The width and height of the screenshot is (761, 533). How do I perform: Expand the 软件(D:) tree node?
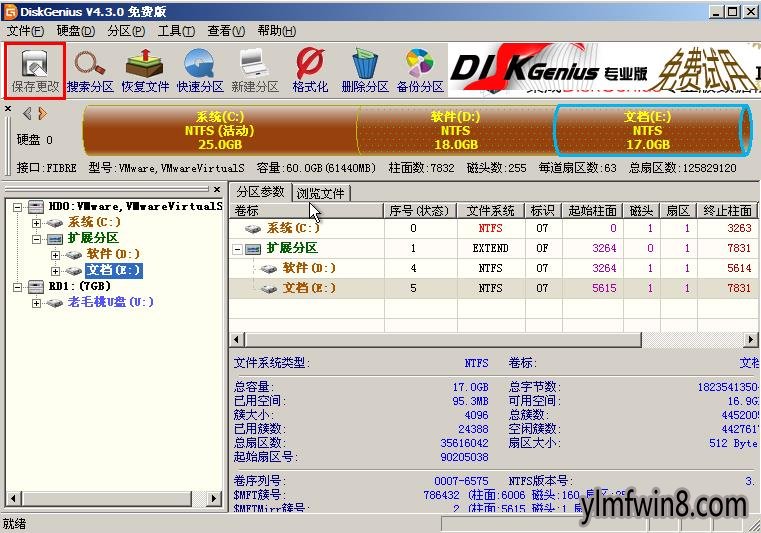55,255
